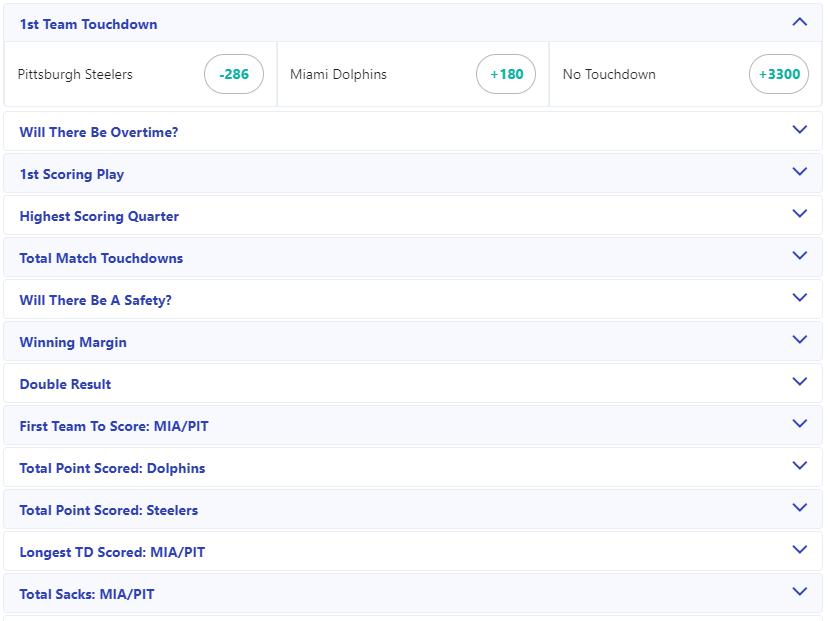
Task: Expand First Team To Score chevron
Action: (x=799, y=423)
